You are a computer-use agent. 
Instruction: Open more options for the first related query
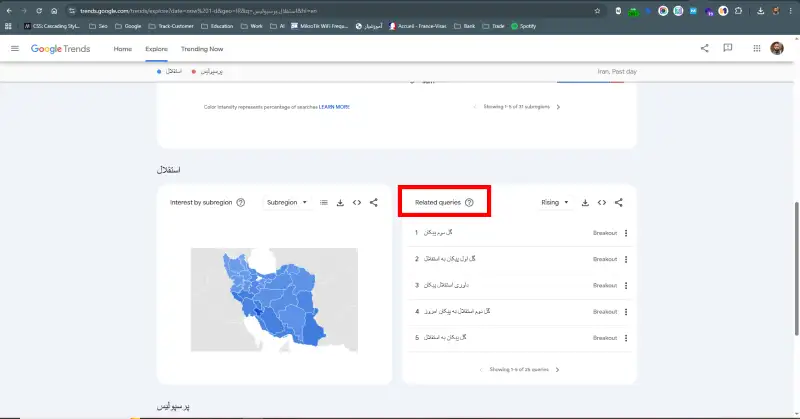(x=626, y=233)
